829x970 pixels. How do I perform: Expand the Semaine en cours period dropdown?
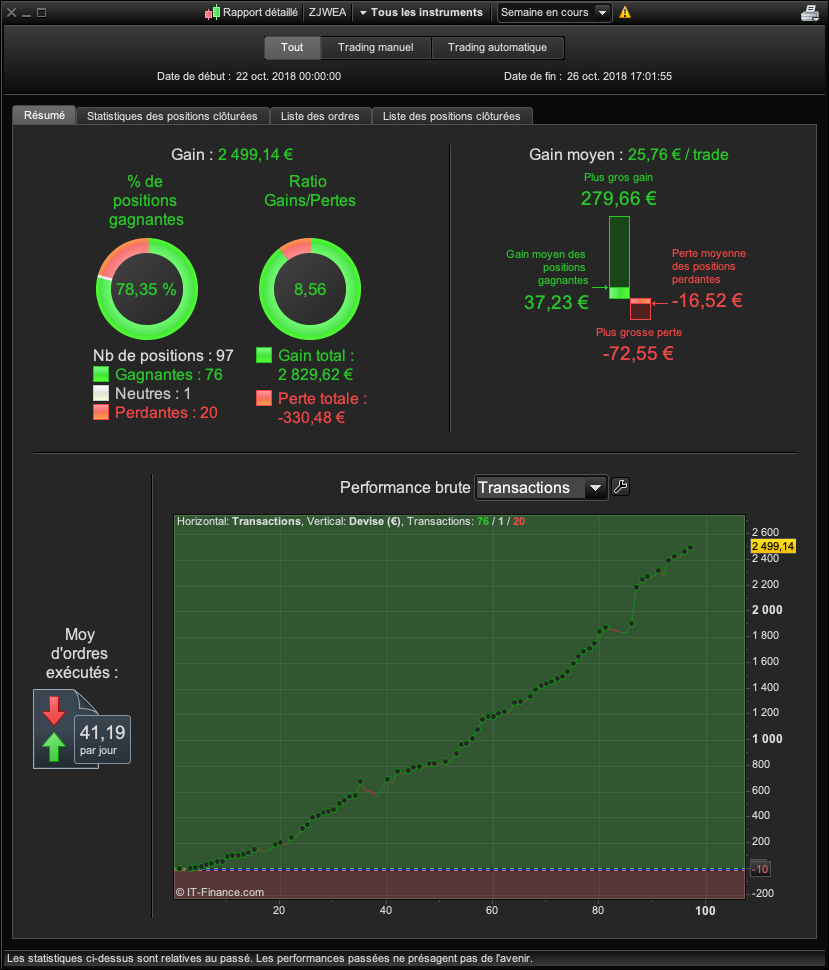554,12
